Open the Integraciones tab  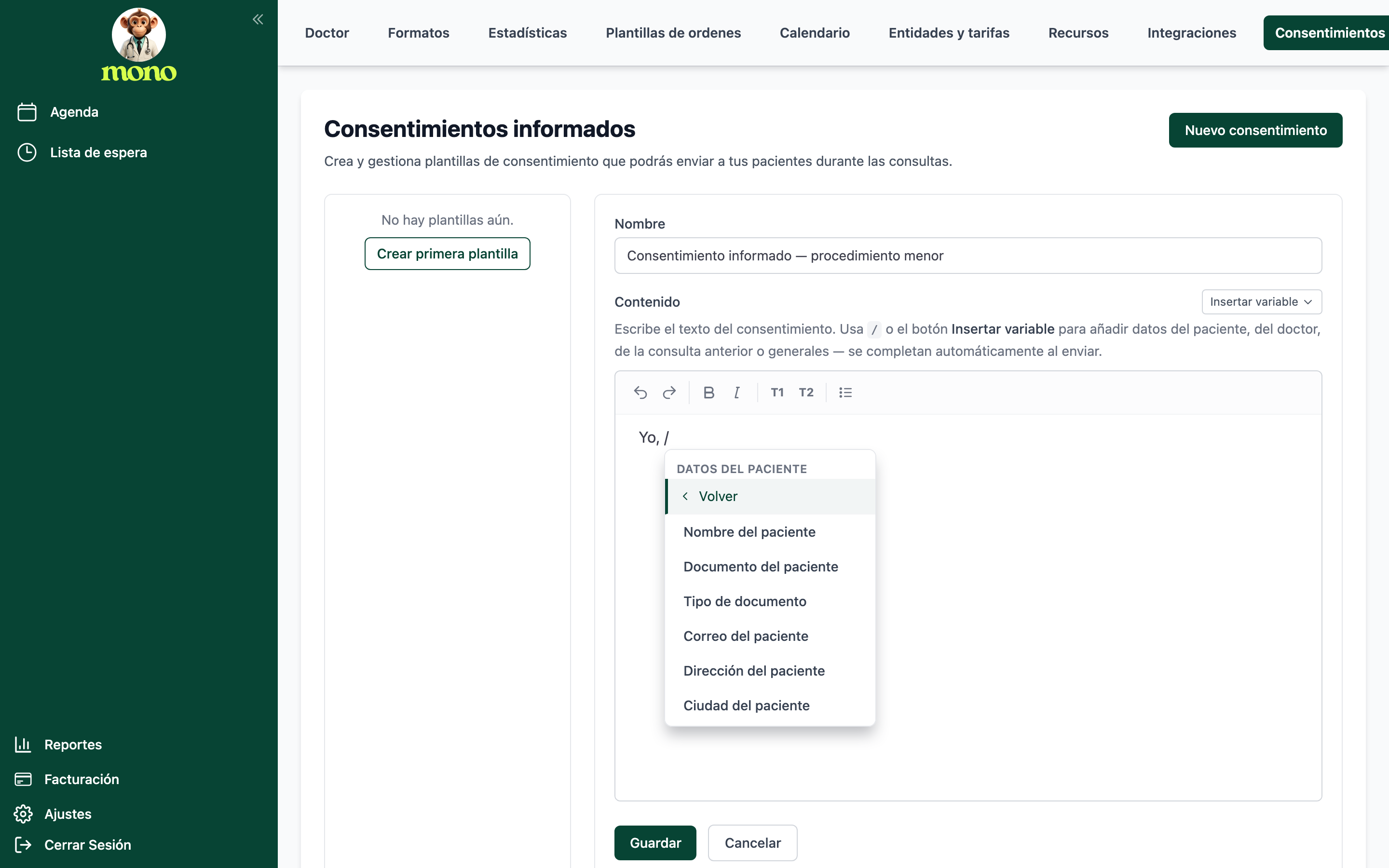1192,33
